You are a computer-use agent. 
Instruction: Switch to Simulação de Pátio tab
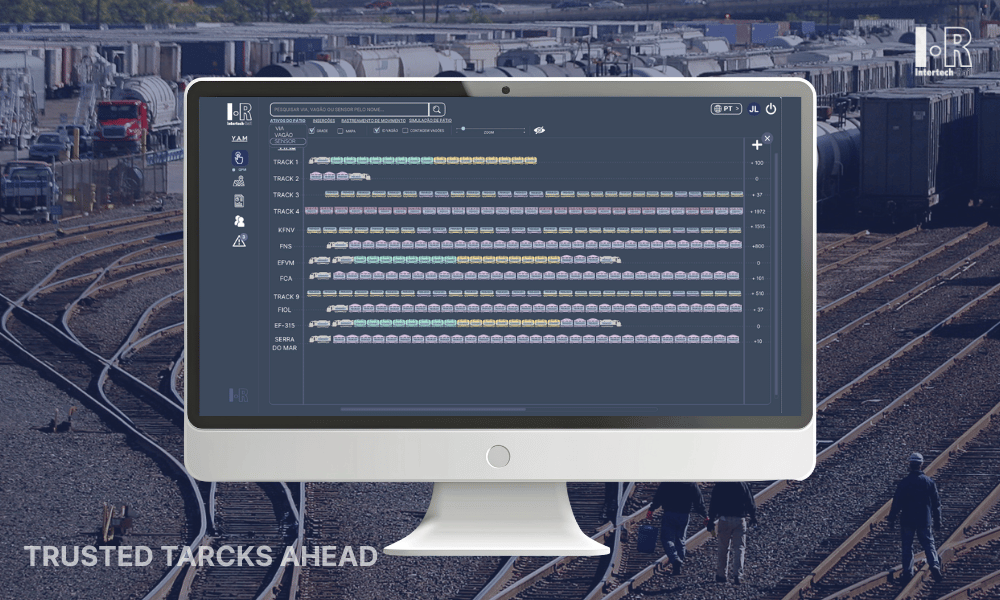[430, 121]
